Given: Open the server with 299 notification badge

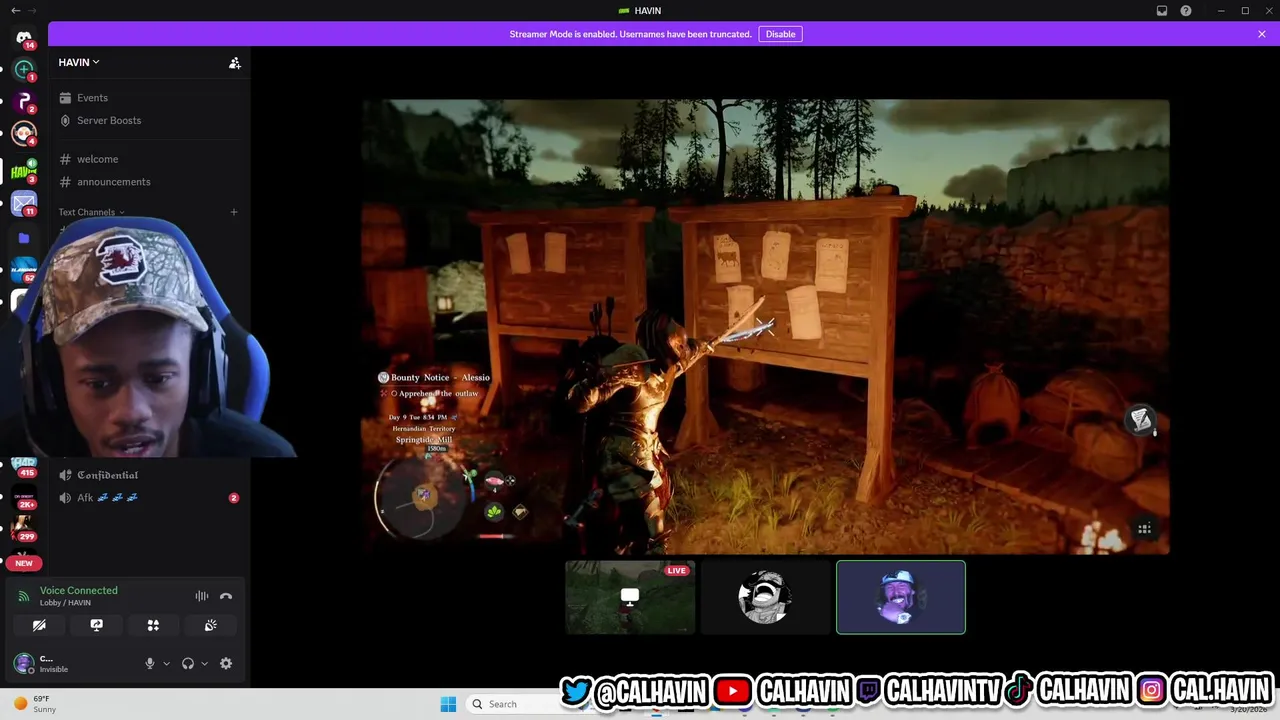Looking at the screenshot, I should pyautogui.click(x=24, y=527).
